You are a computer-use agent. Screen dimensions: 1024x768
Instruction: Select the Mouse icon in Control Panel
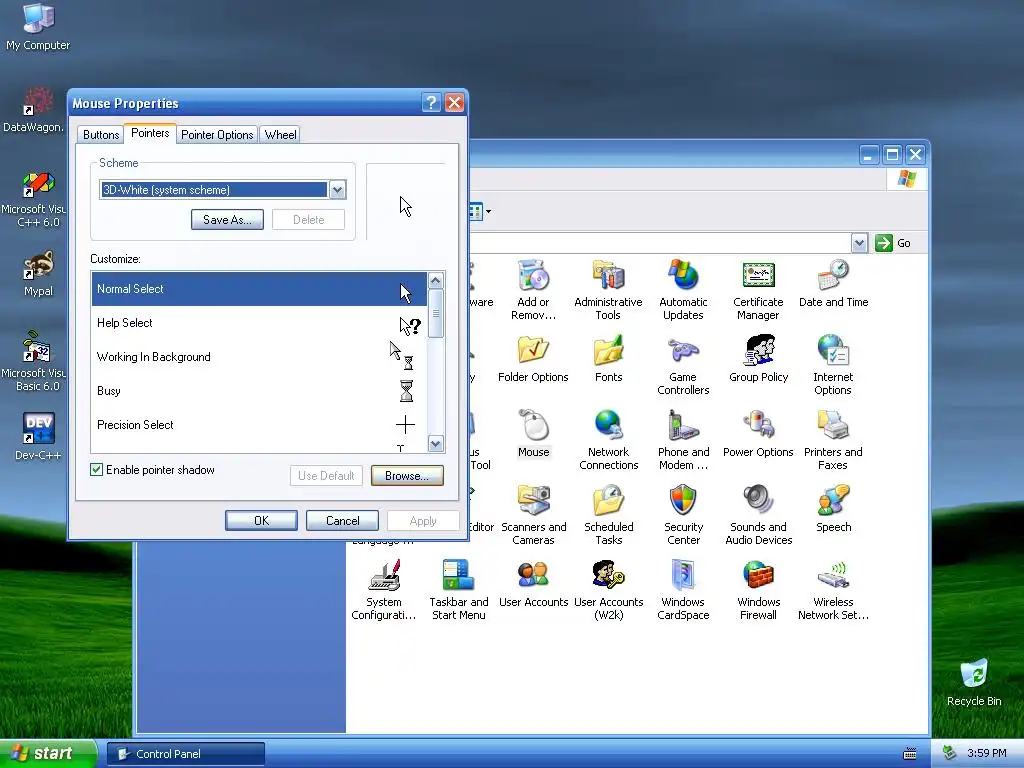pyautogui.click(x=534, y=434)
